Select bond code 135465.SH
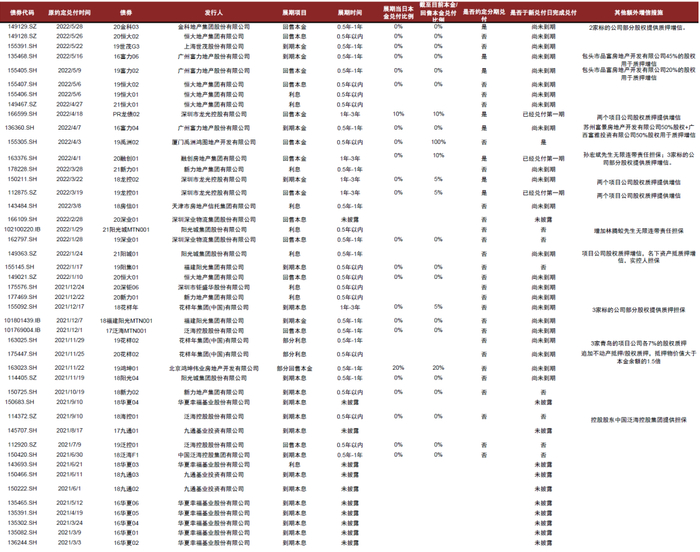Screen dimensions: 700x552 [x=22, y=503]
